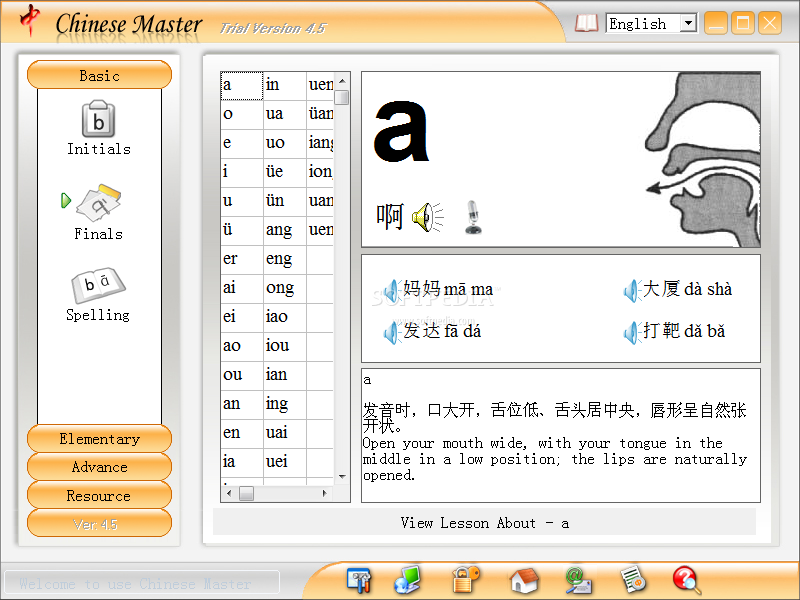Play audio for 发达 fā dá
800x600 pixels.
[x=391, y=332]
